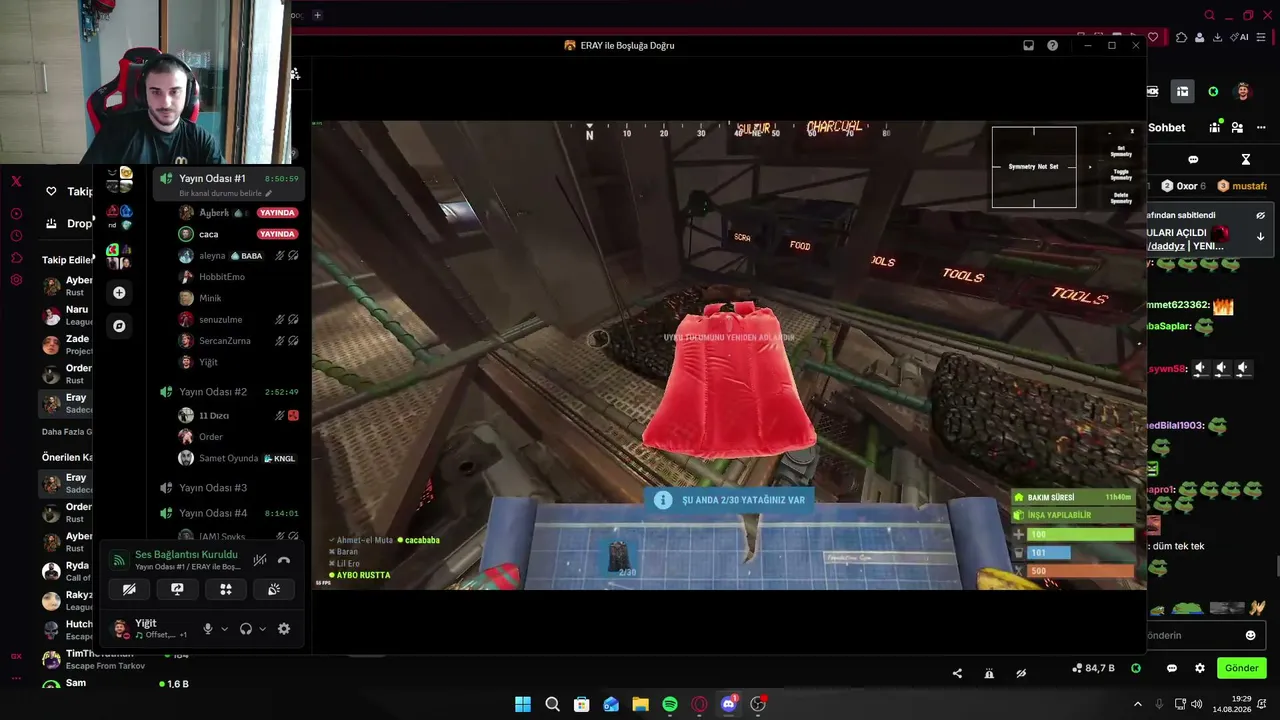
Task: Expand pinned chat message arrow
Action: [x=1261, y=237]
